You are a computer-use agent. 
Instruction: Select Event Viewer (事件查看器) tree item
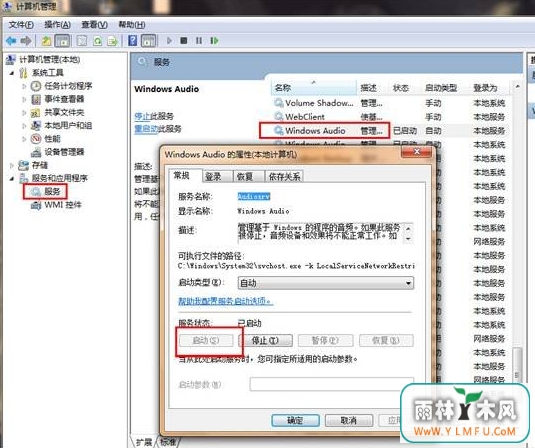(x=57, y=99)
